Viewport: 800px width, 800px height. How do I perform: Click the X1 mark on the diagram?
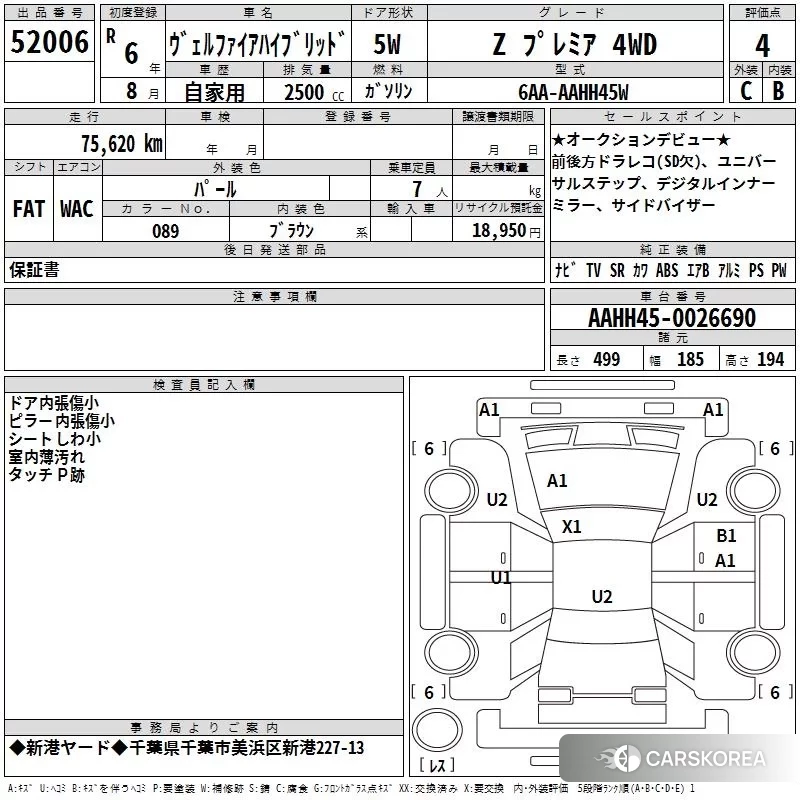point(571,527)
